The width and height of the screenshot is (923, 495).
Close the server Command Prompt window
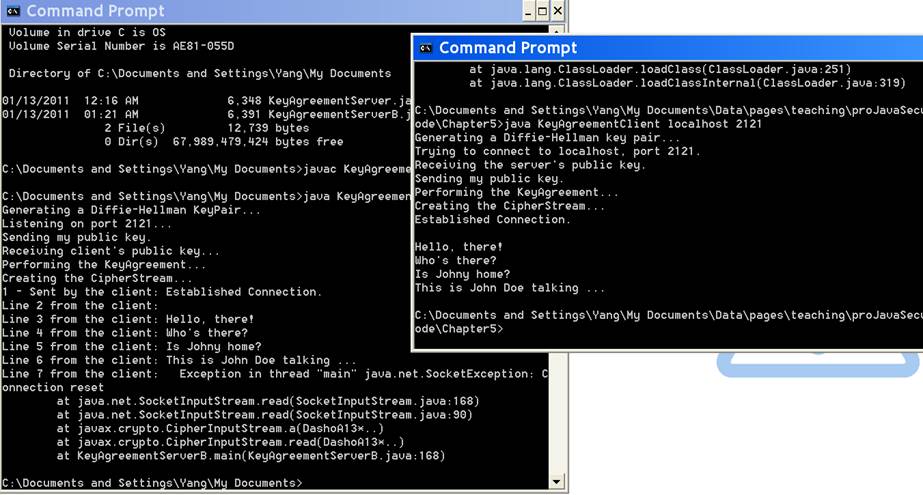coord(558,12)
